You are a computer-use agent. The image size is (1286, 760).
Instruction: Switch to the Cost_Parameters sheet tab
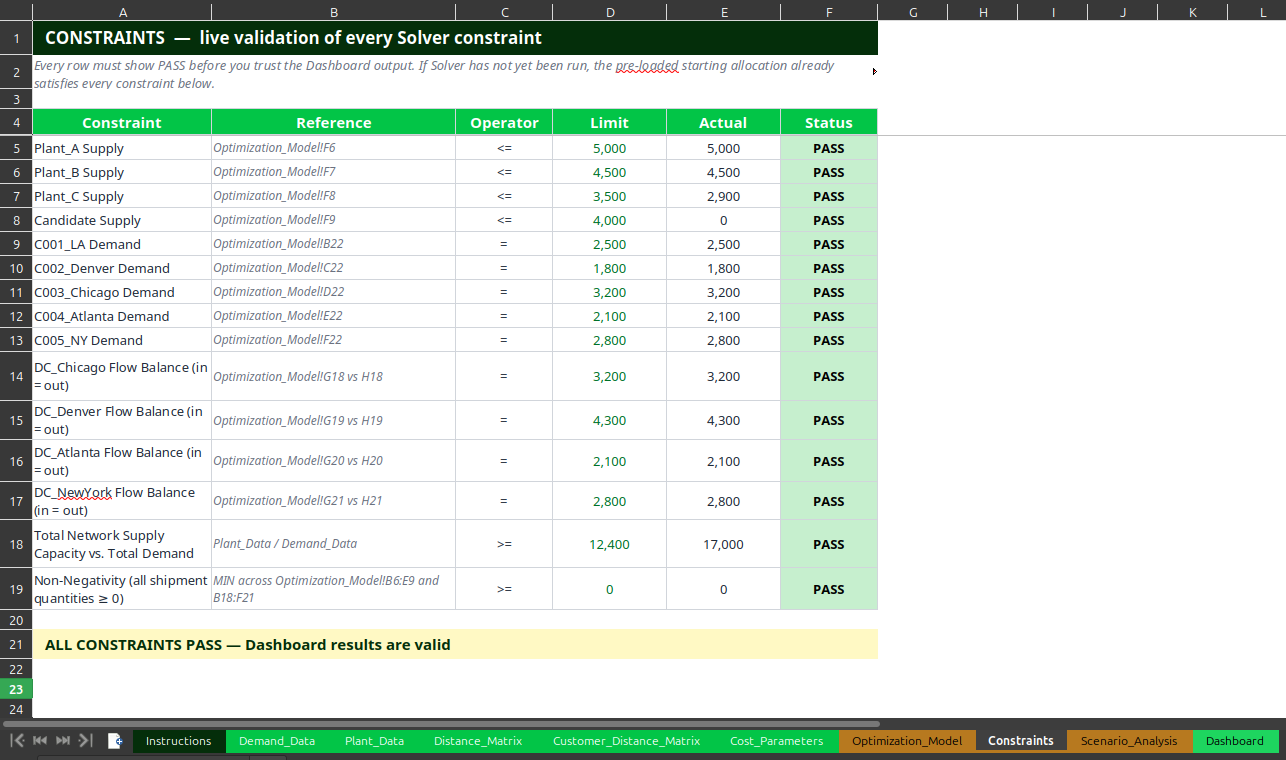click(777, 741)
